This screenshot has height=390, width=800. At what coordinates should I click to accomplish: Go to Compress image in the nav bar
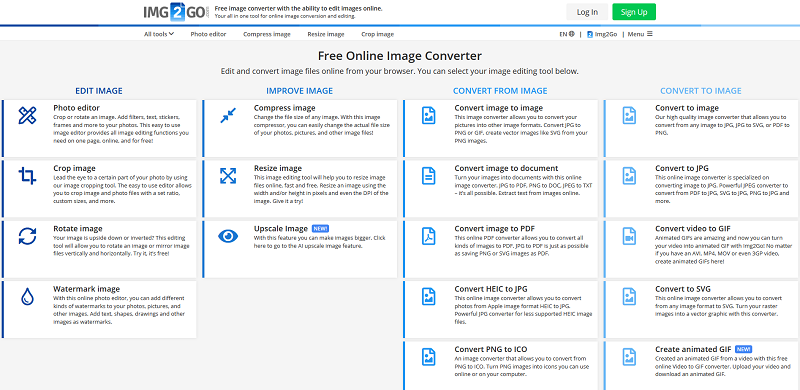(267, 34)
